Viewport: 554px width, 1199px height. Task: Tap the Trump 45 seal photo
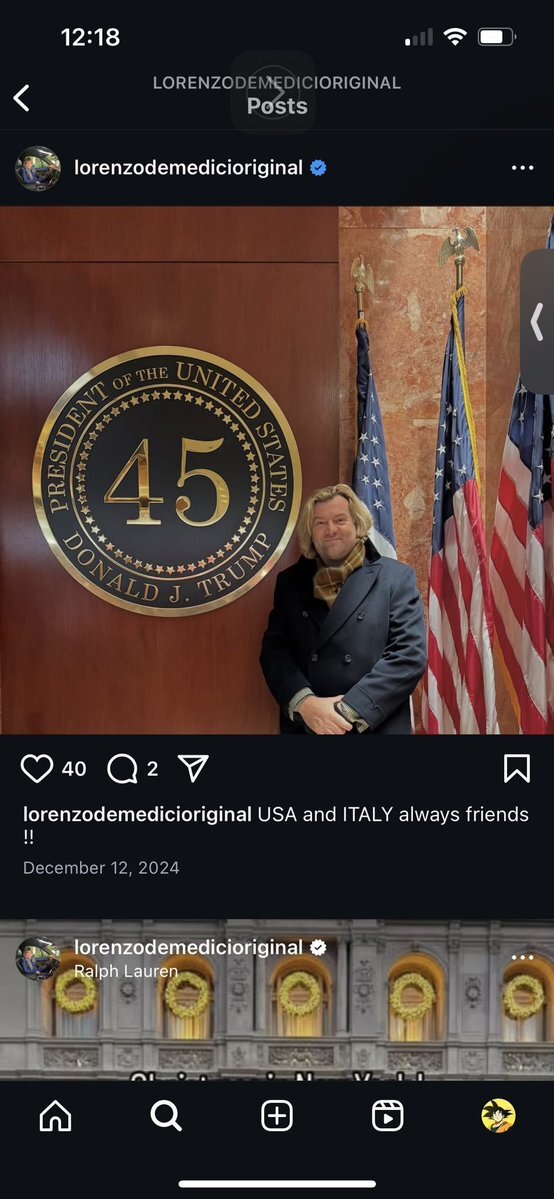[277, 470]
